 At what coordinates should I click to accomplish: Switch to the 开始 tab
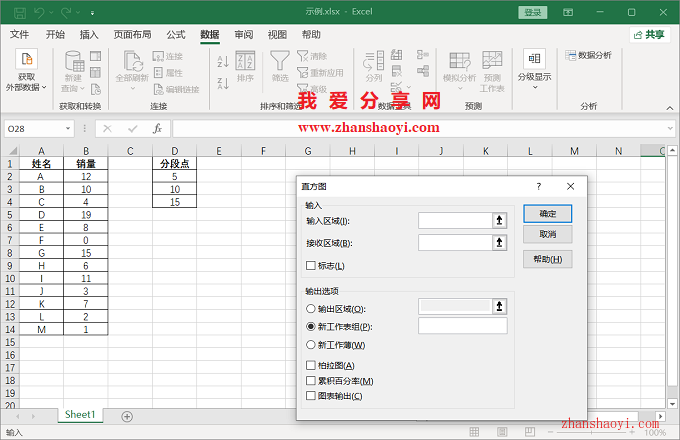[55, 35]
